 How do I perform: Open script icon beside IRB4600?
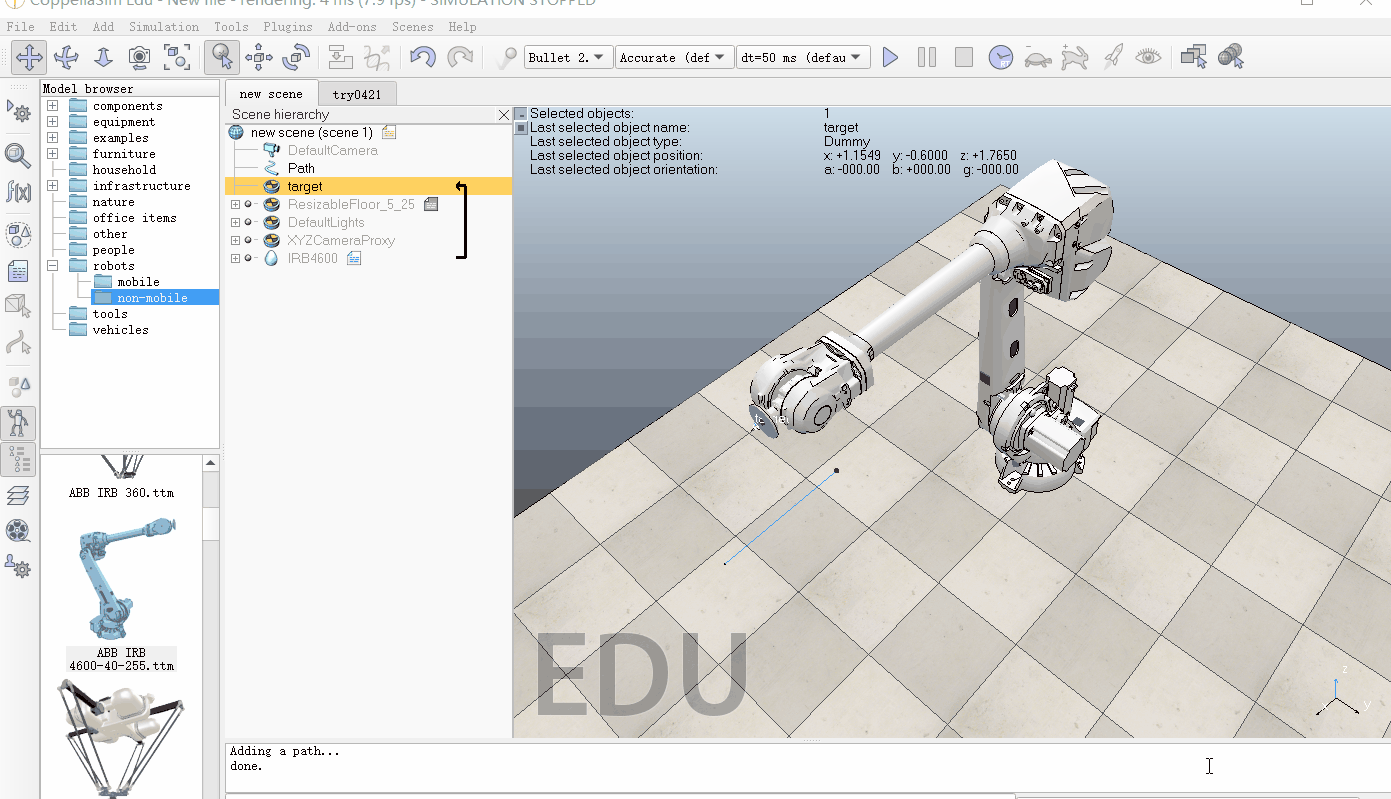(354, 258)
